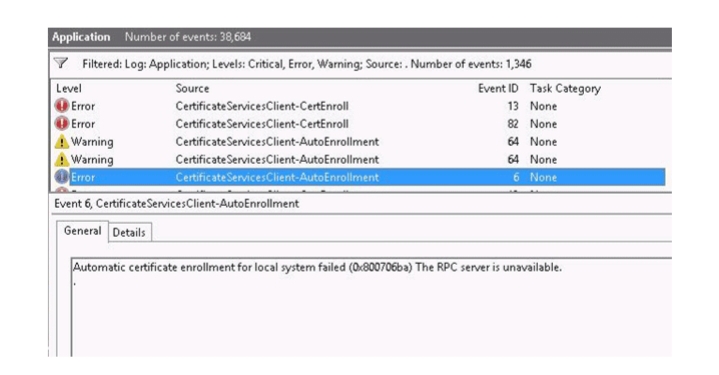The width and height of the screenshot is (719, 375).
Task: Sort by Task Category column header
Action: coord(565,89)
